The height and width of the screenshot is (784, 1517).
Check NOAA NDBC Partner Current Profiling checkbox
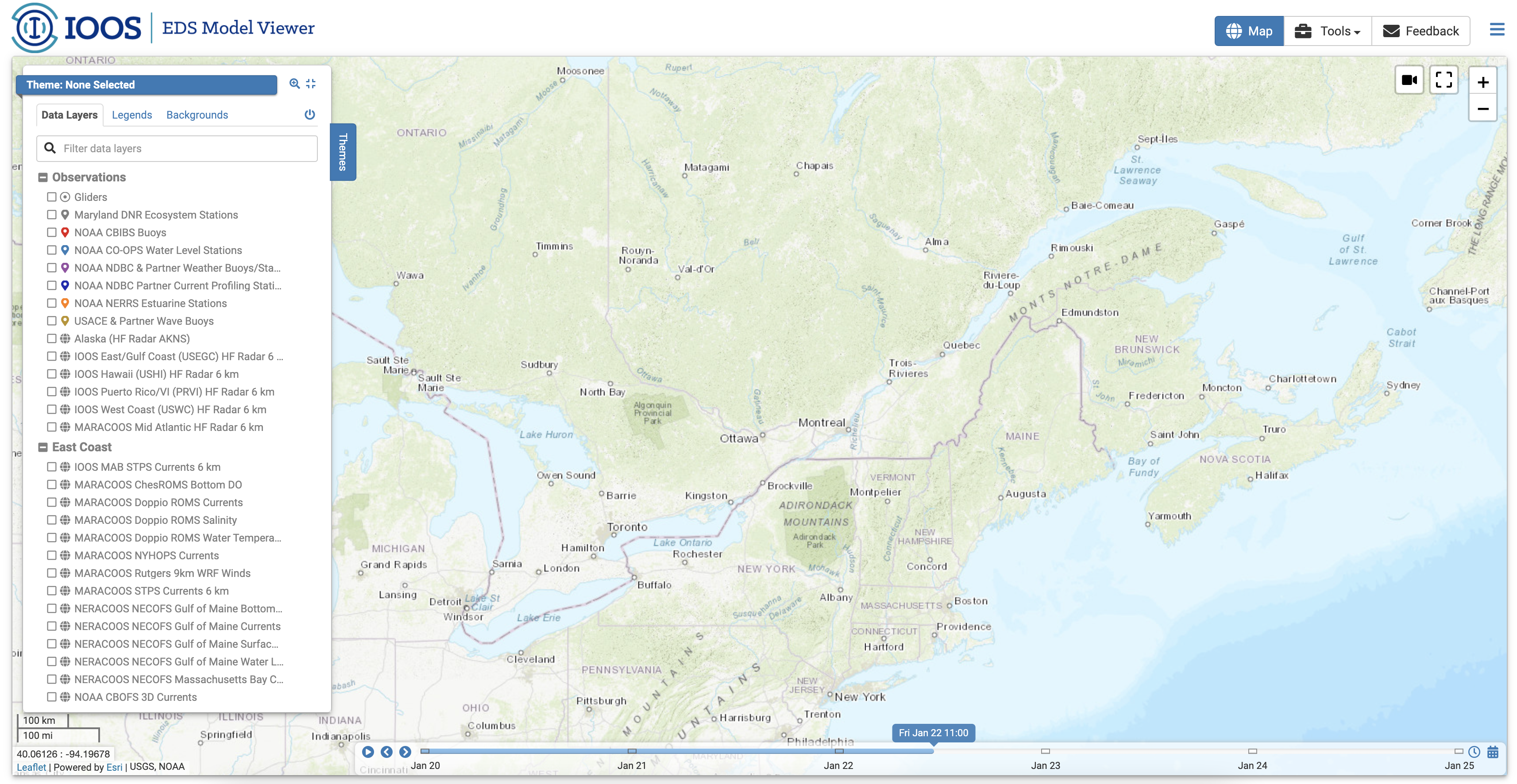(52, 285)
